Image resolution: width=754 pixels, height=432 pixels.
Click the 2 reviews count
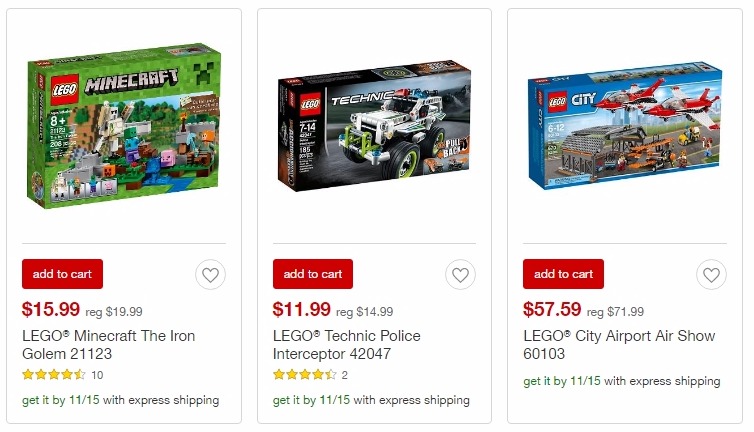(344, 375)
